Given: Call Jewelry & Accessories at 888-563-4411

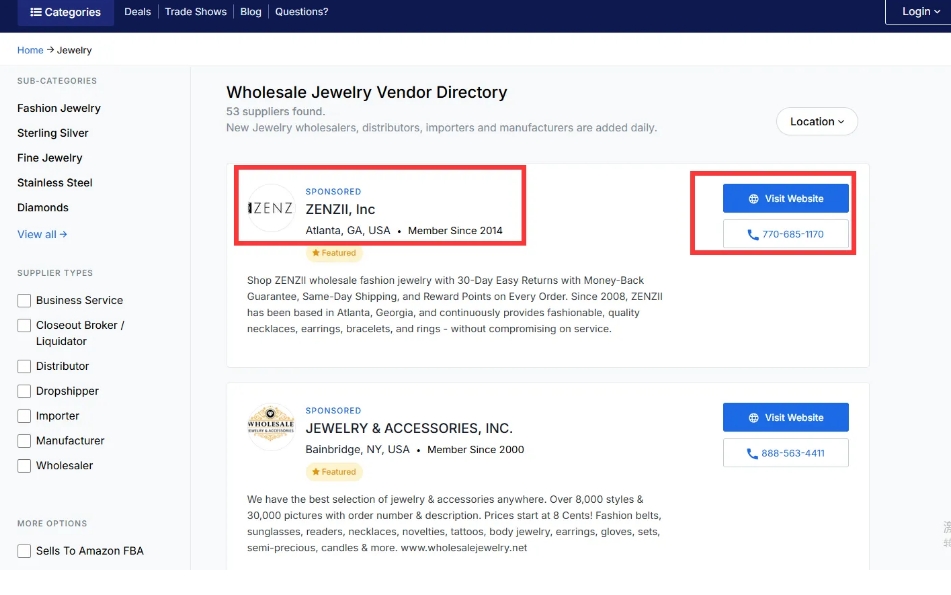Looking at the screenshot, I should (785, 453).
